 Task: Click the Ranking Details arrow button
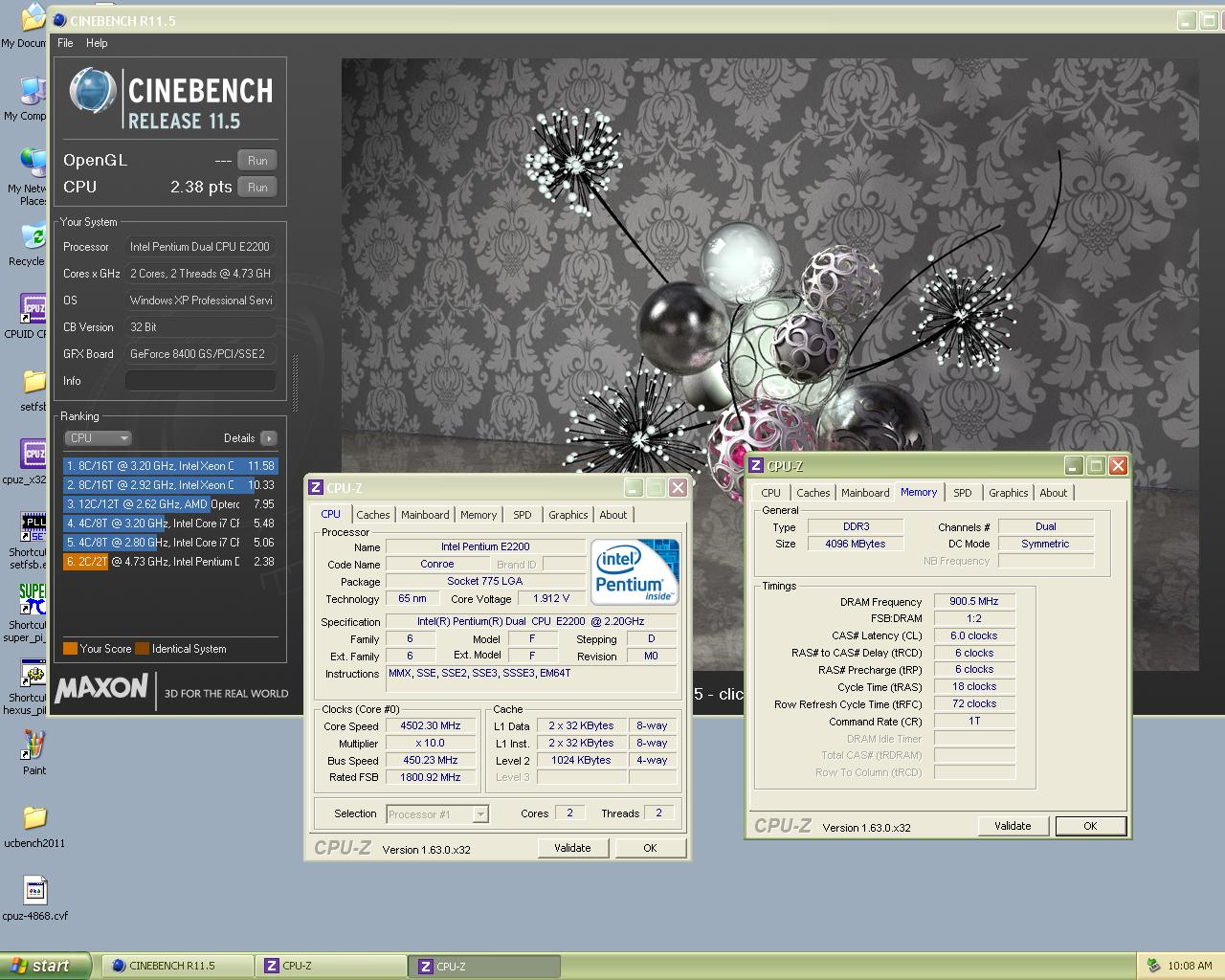coord(269,438)
